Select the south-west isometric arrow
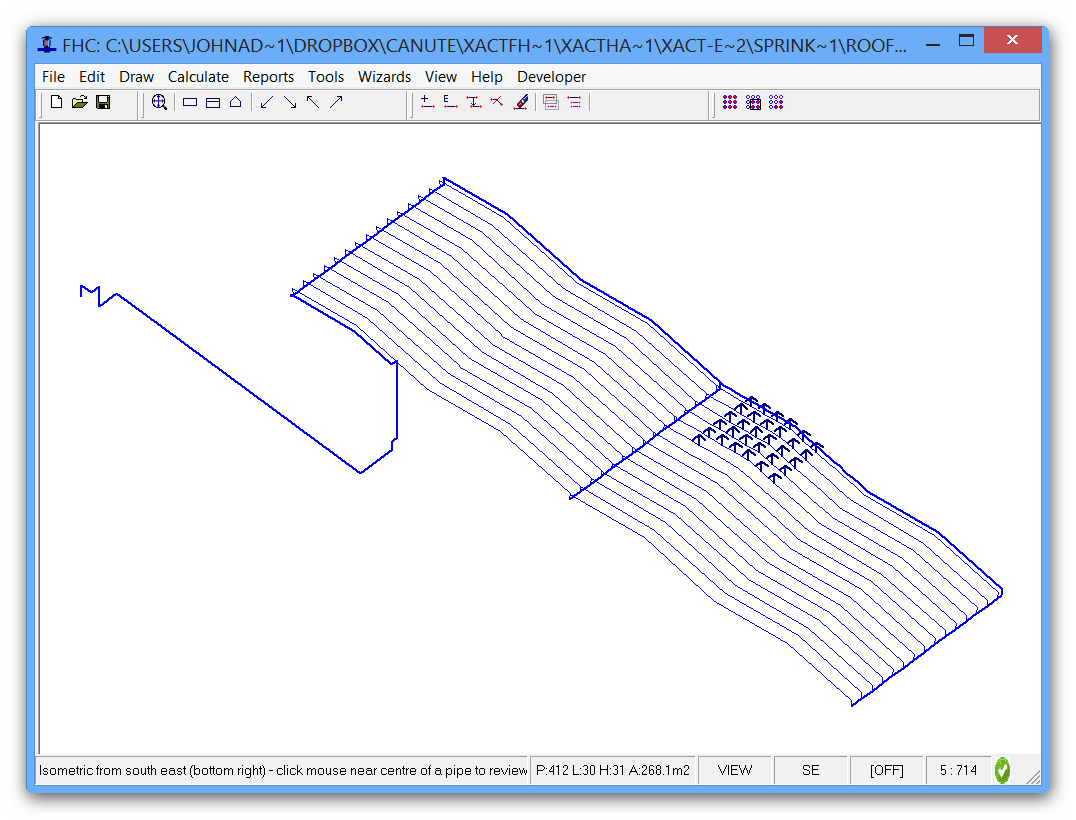Screen dimensions: 1076x820 point(266,102)
